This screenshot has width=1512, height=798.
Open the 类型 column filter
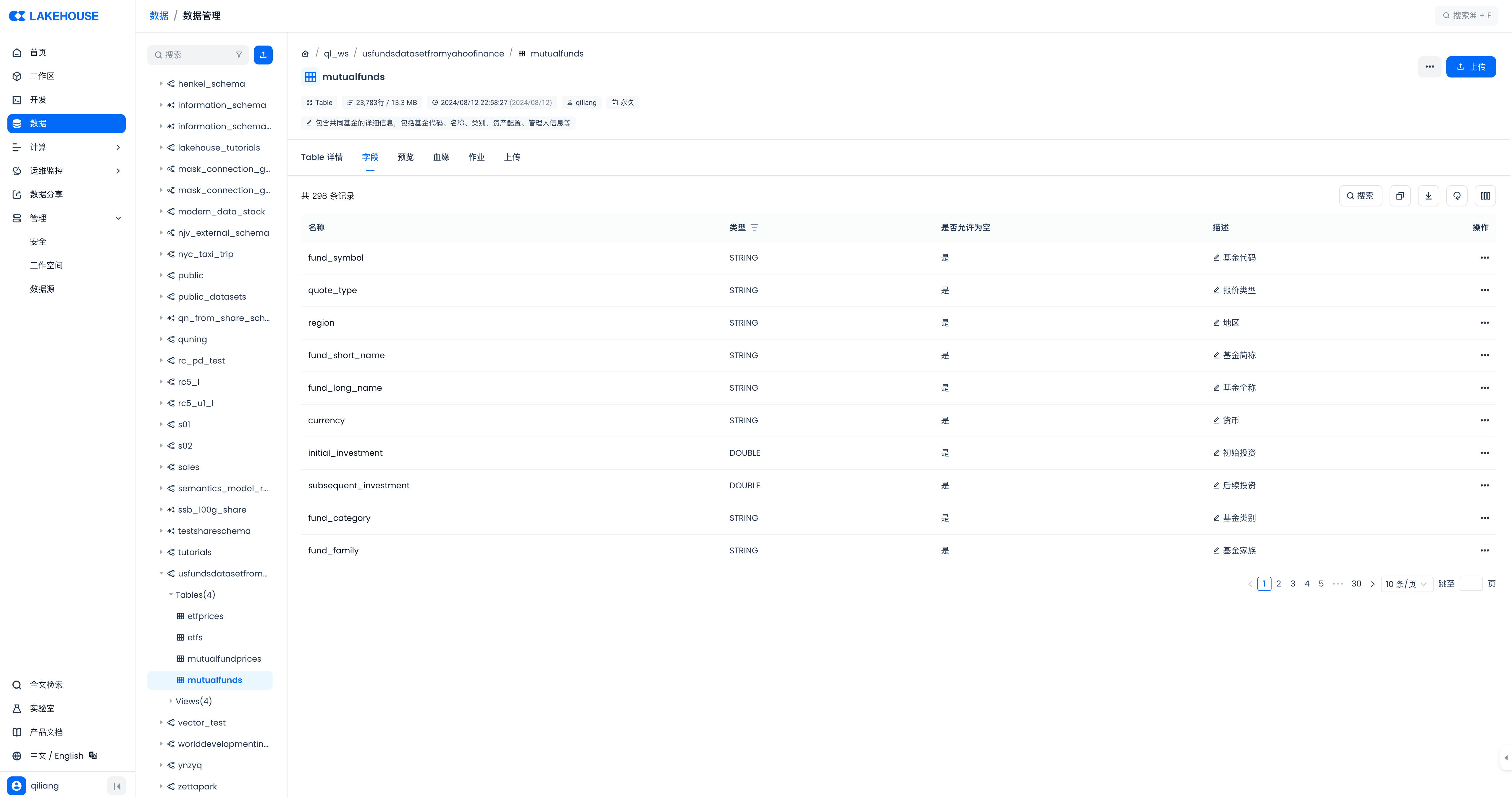tap(755, 228)
